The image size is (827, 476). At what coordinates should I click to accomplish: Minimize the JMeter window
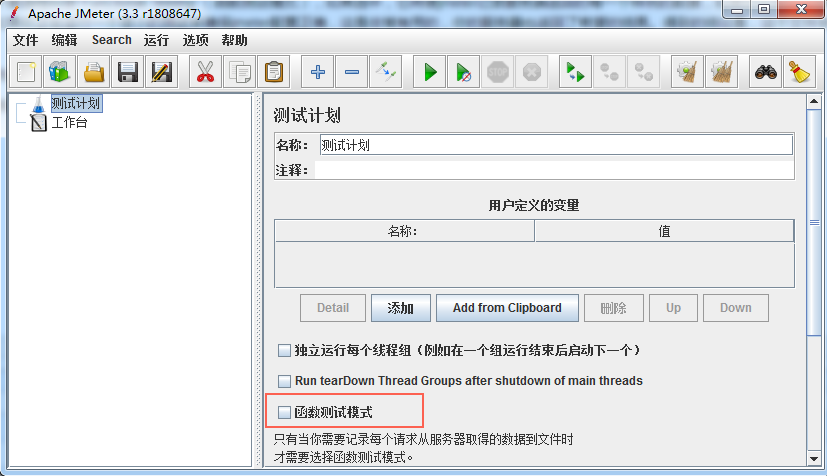[737, 10]
